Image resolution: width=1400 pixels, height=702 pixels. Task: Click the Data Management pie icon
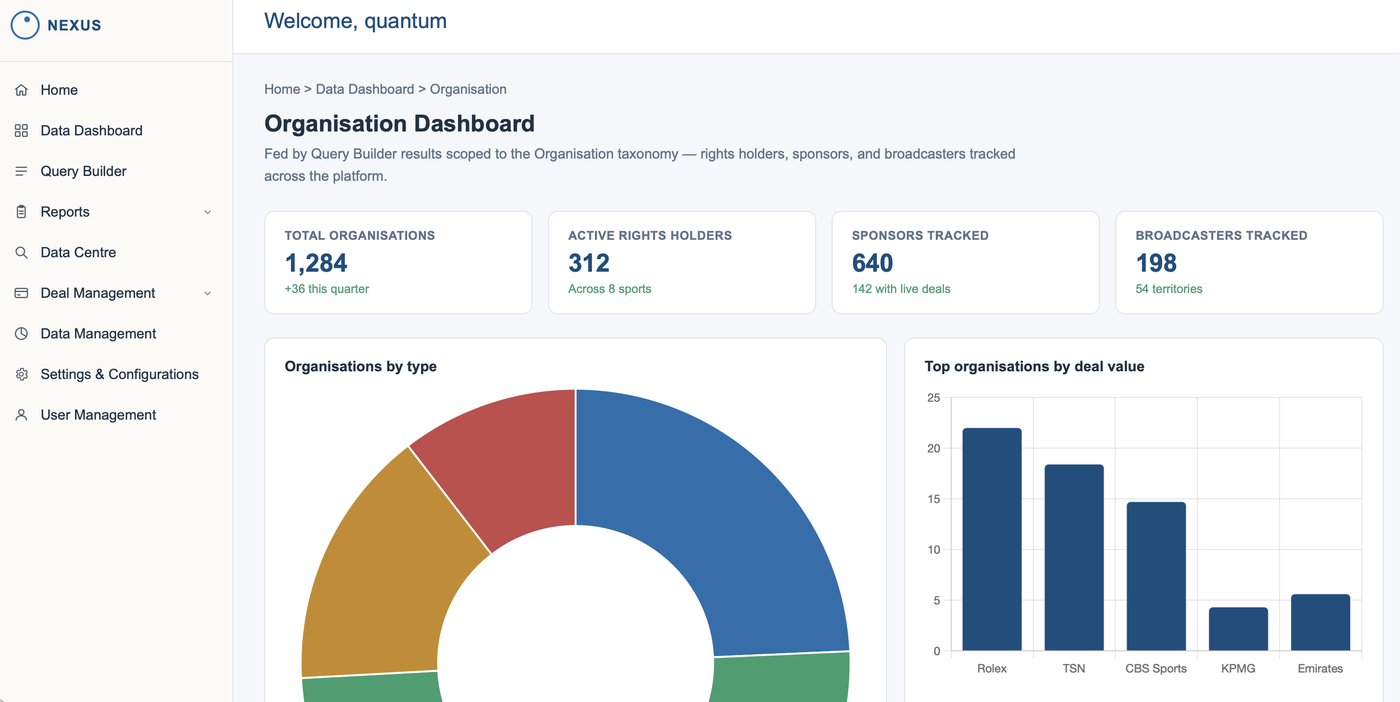coord(21,334)
